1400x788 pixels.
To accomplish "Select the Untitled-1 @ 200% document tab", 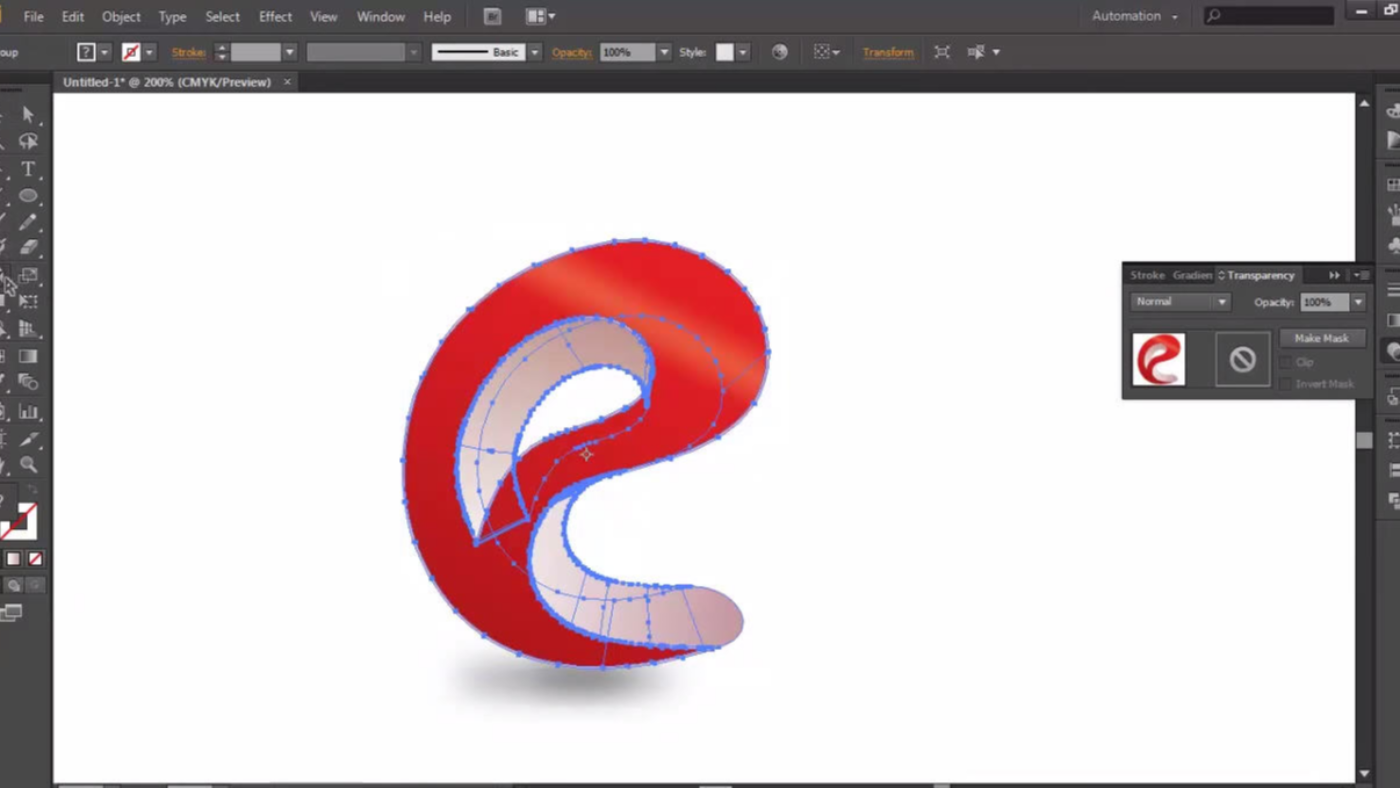I will (167, 82).
